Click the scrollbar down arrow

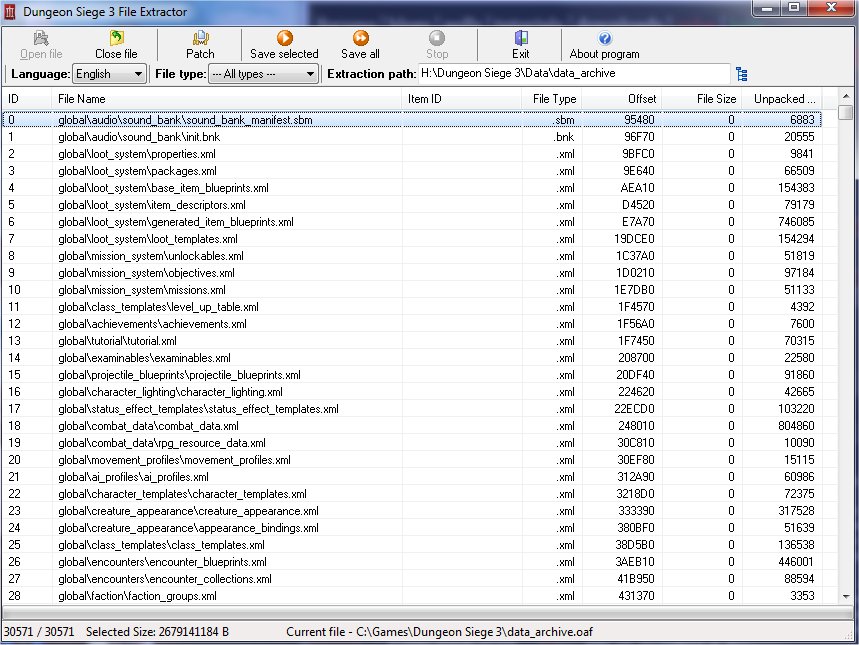[846, 596]
